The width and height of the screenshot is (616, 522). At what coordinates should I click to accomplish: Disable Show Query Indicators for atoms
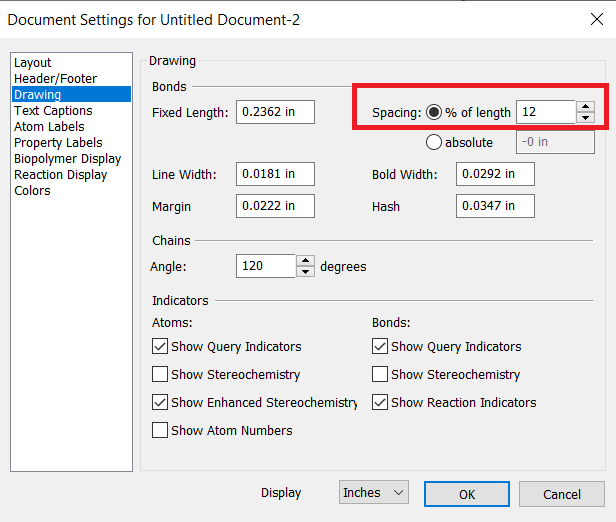tap(160, 347)
